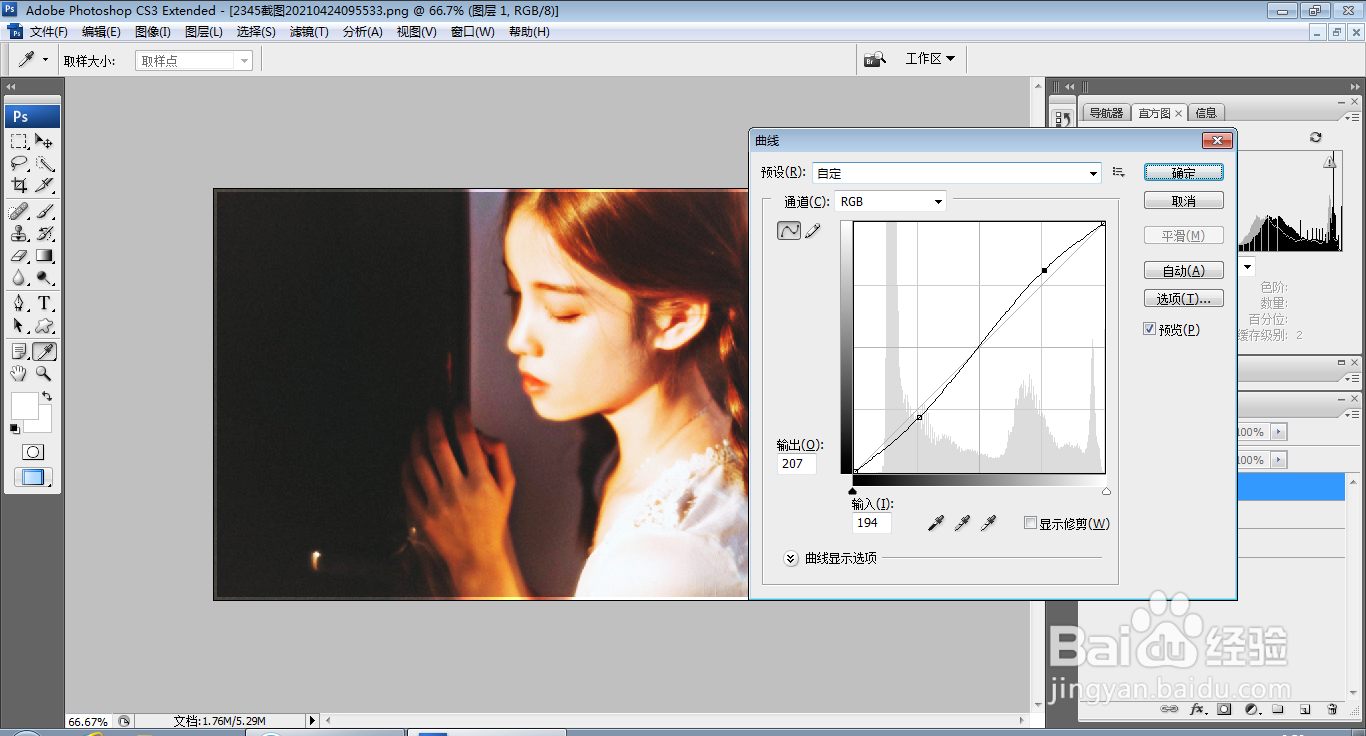Delete layer with trash icon
This screenshot has width=1366, height=736.
click(x=1332, y=709)
